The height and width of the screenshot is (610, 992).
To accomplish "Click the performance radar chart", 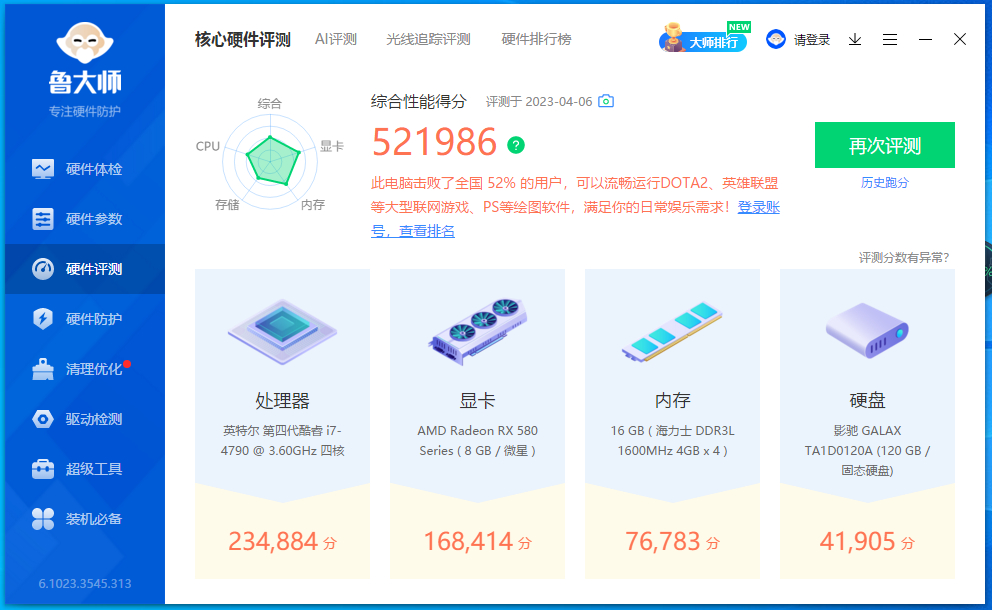I will [270, 161].
